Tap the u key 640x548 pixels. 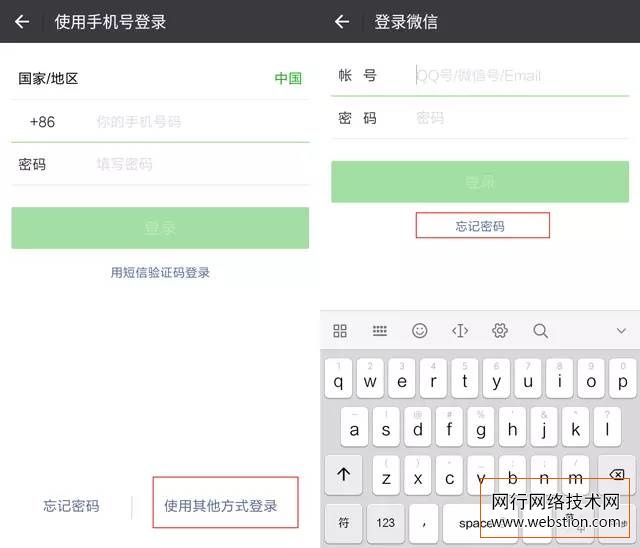pyautogui.click(x=528, y=379)
